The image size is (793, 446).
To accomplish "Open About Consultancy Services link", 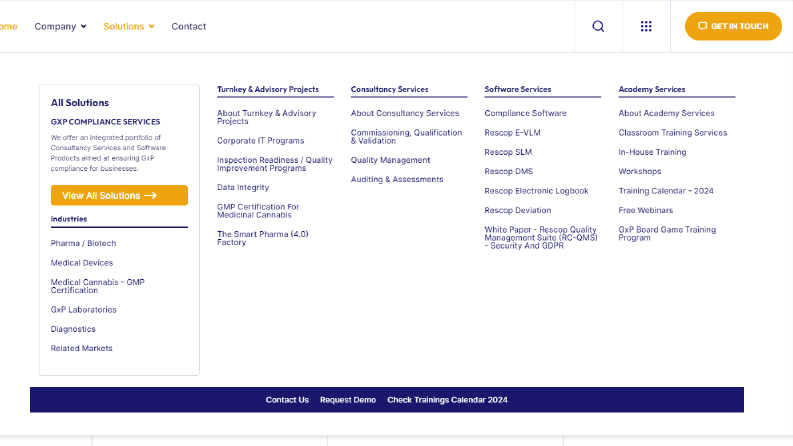I will click(x=405, y=113).
